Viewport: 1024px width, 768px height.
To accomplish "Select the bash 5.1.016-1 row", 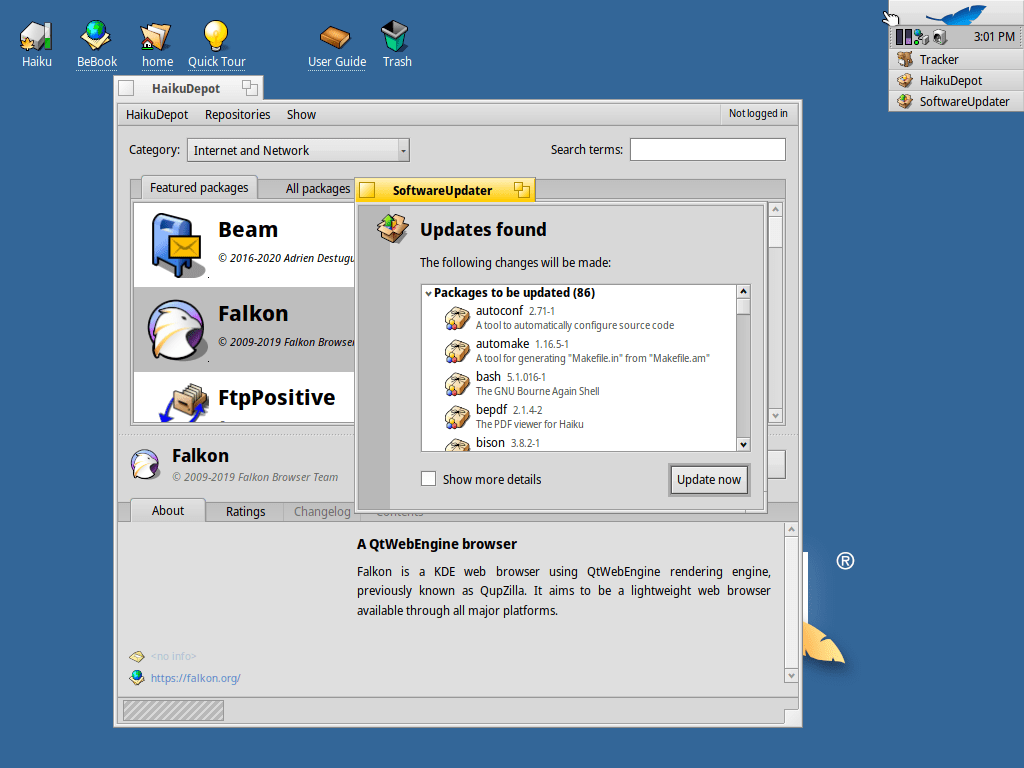I will point(579,384).
